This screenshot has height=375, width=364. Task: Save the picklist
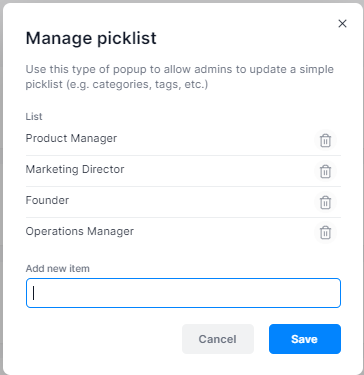pos(305,339)
